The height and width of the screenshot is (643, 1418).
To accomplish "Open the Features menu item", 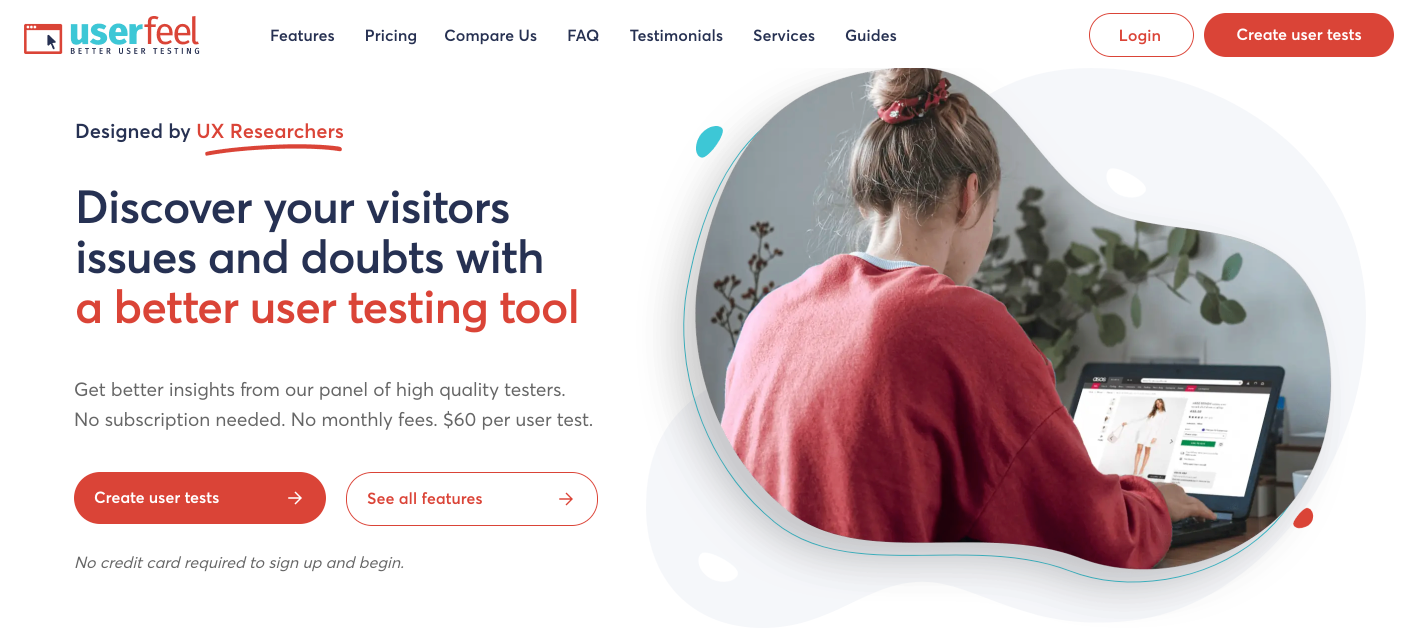I will pos(302,36).
